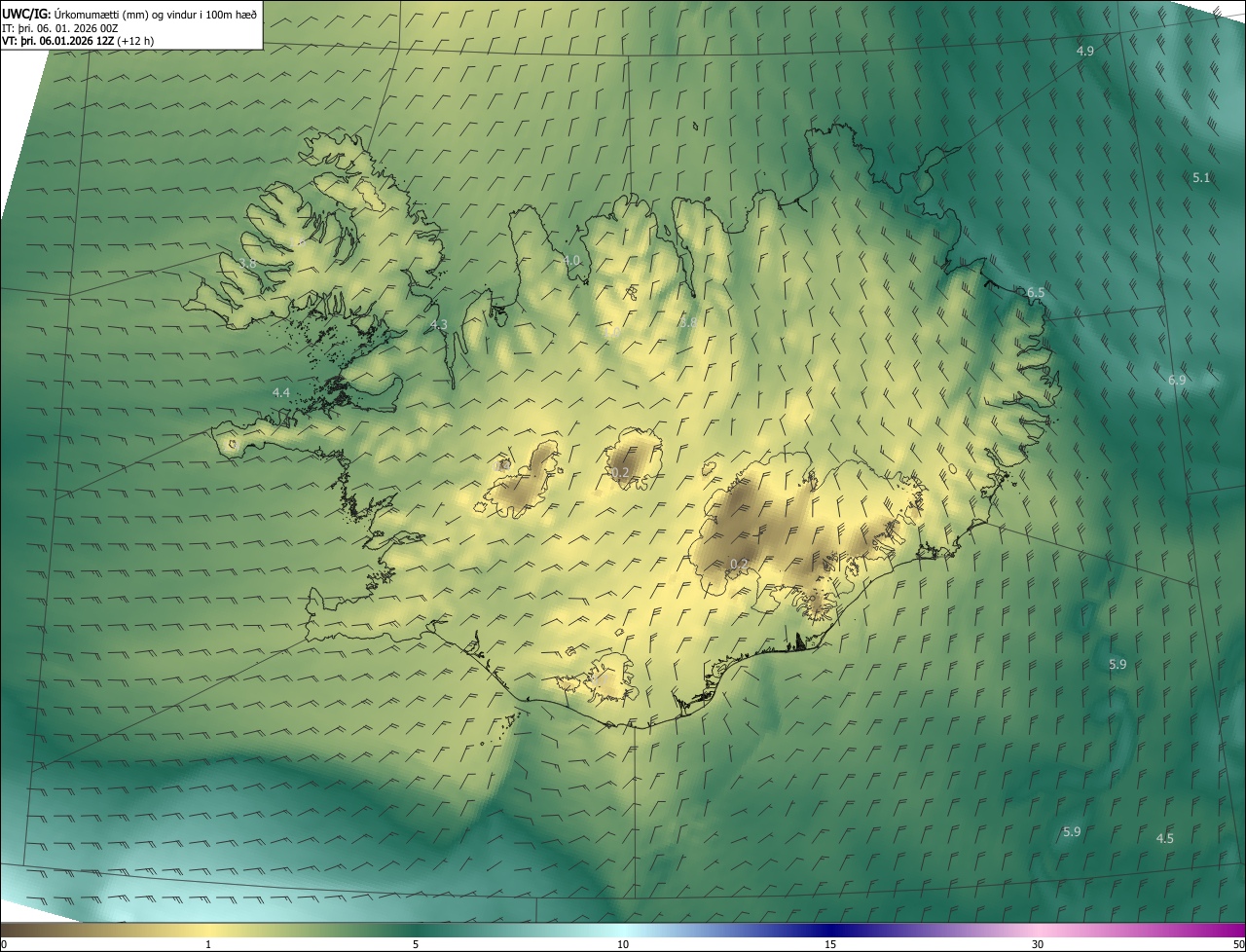Click the 4.9 value on the map
Image resolution: width=1246 pixels, height=952 pixels.
pos(1084,51)
